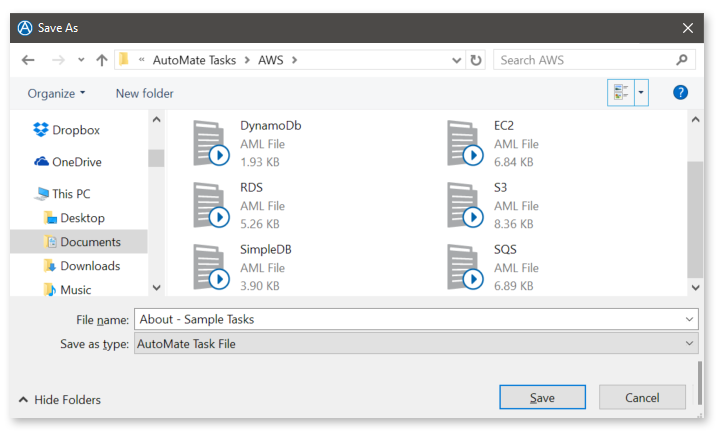Open the view options dropdown arrow
The image size is (721, 433).
641,92
